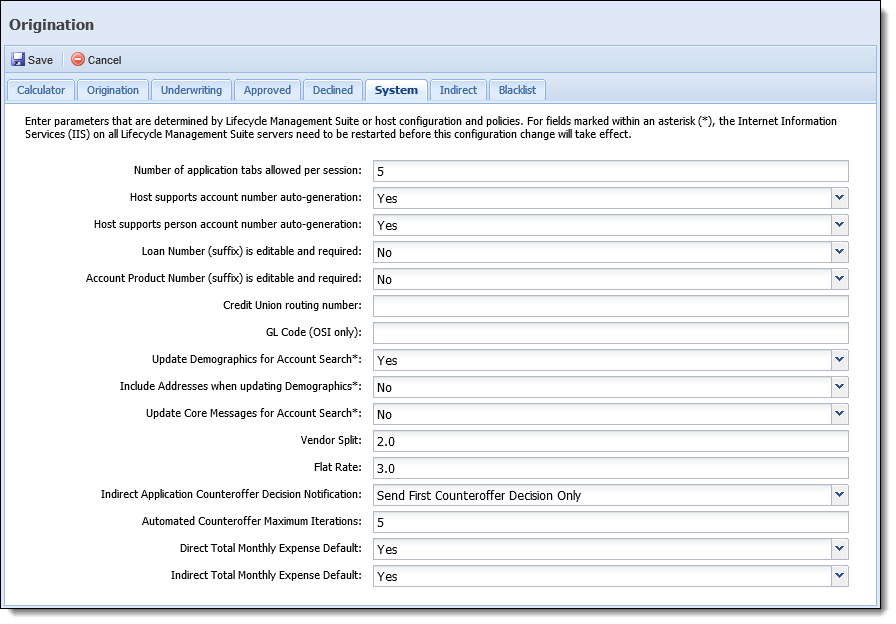This screenshot has height=624, width=896.
Task: Expand Indirect Total Monthly Expense Default dropdown
Action: click(x=839, y=576)
